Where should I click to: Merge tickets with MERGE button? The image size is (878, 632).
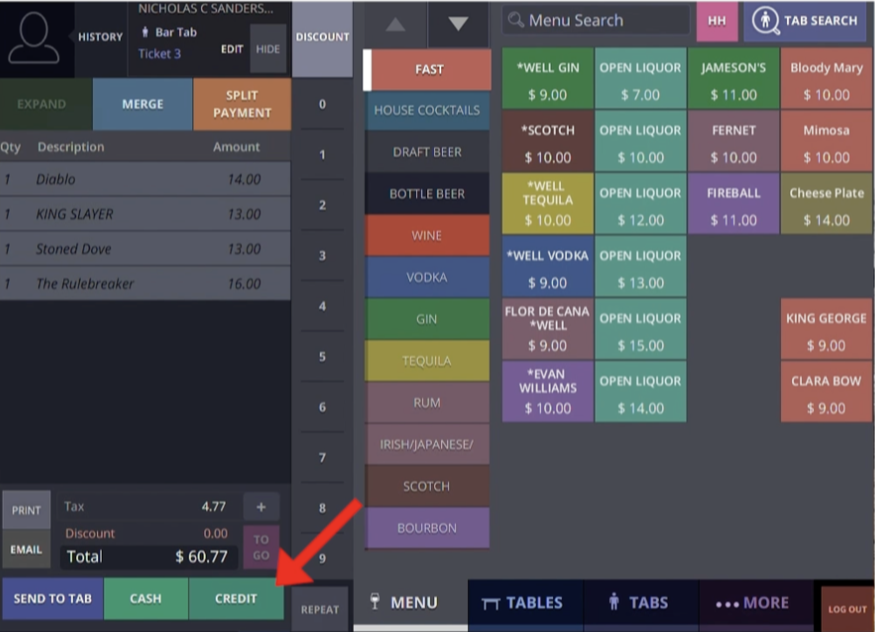[143, 104]
